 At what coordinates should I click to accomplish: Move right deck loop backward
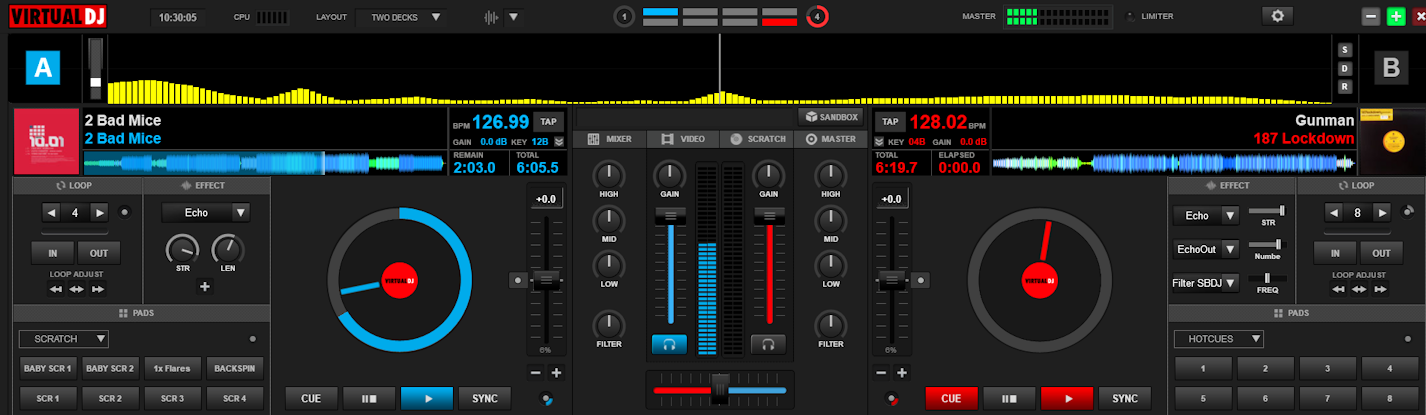point(1339,289)
